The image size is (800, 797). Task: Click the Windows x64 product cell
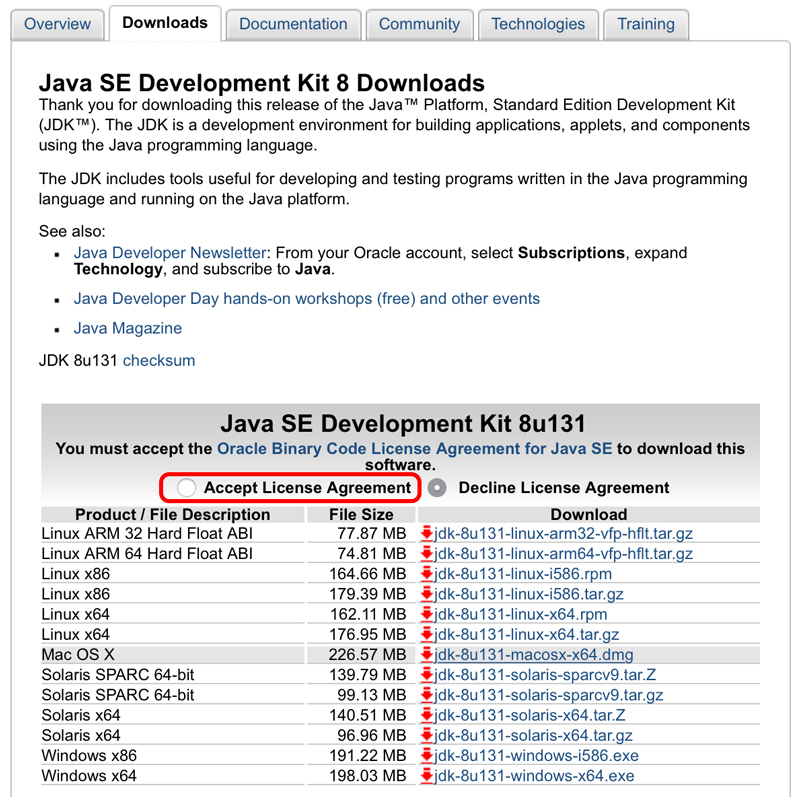[x=173, y=776]
